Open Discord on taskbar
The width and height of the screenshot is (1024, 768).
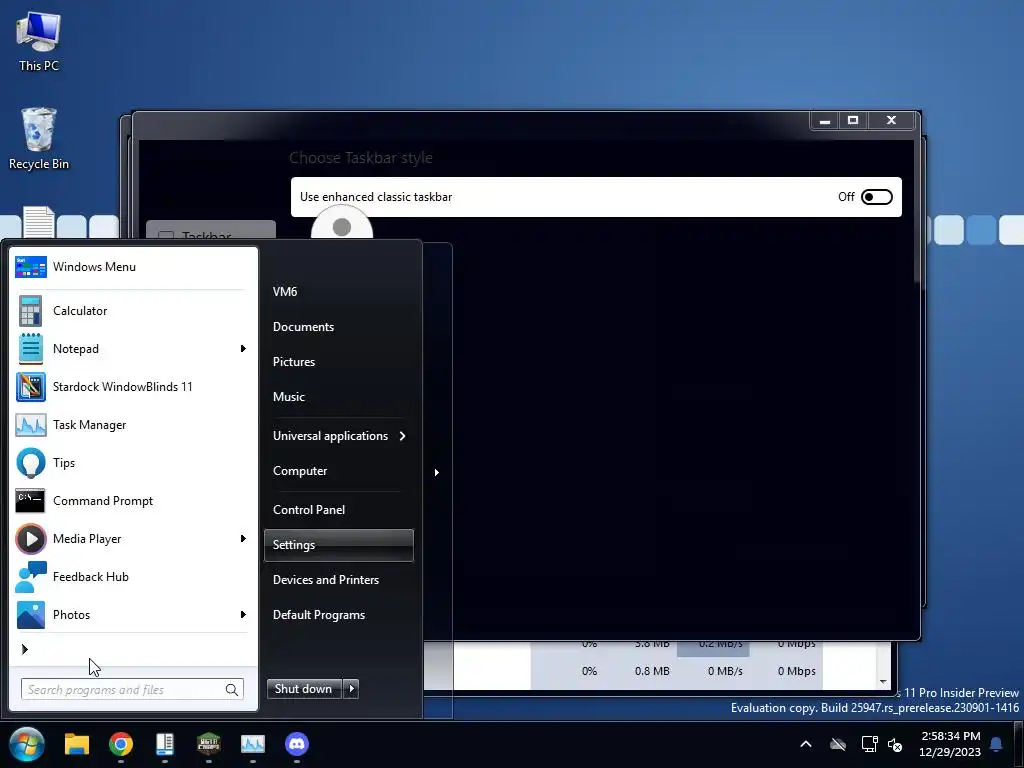point(297,744)
